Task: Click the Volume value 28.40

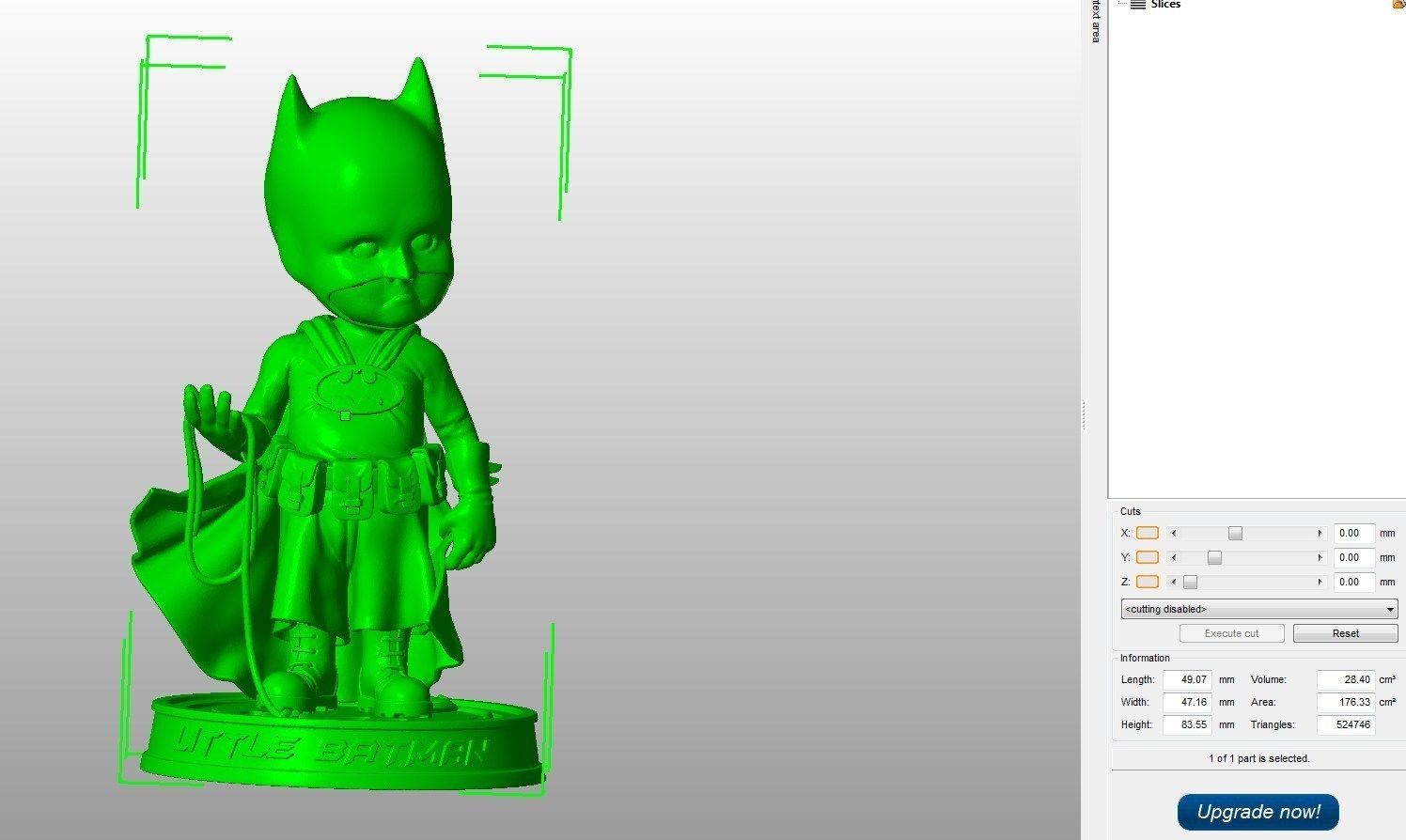Action: [1346, 679]
